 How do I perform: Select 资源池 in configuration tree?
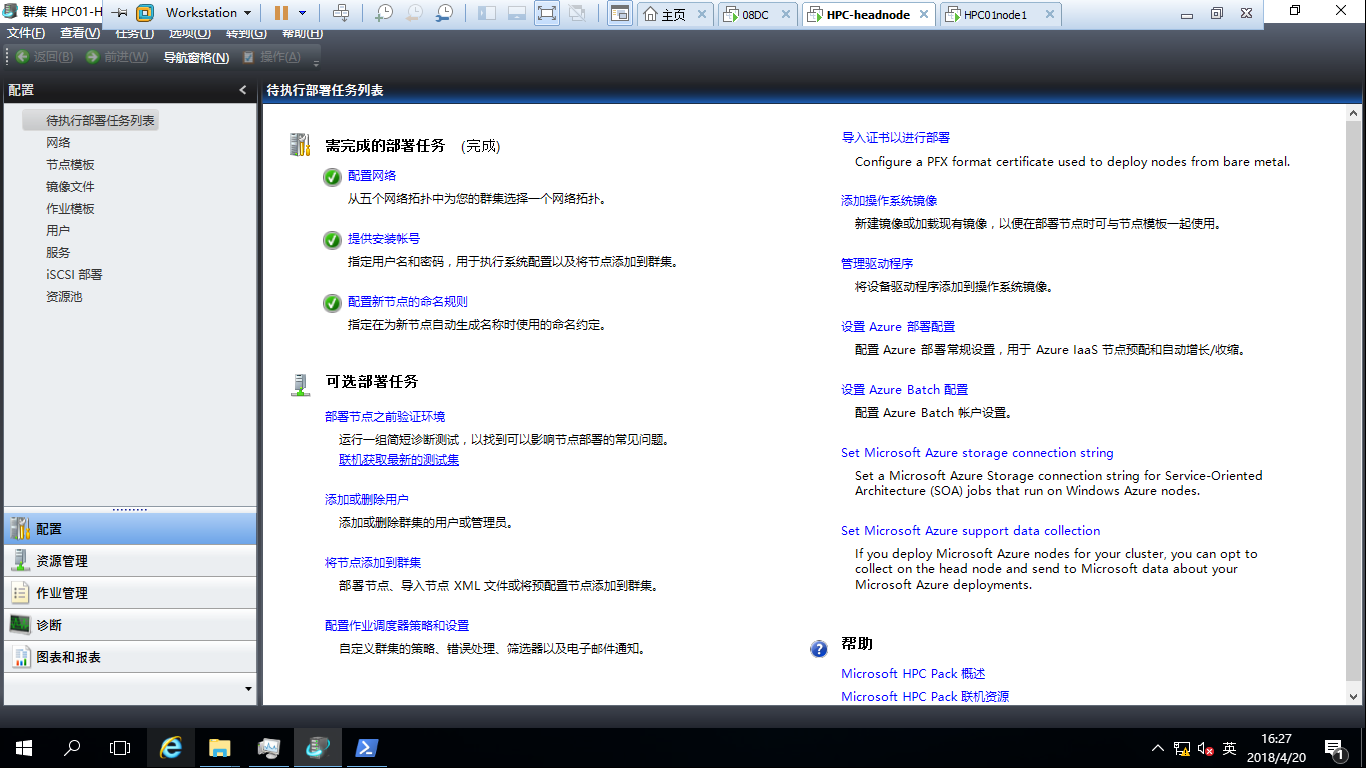click(64, 297)
